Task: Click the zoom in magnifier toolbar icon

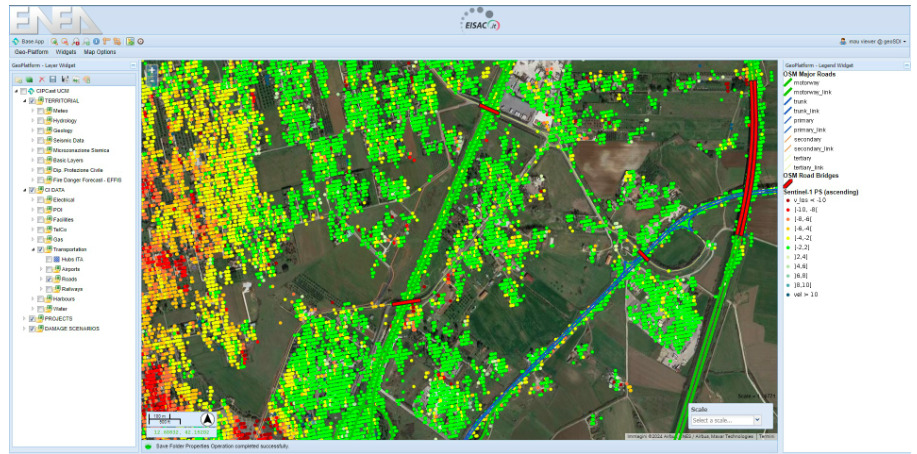Action: coord(56,41)
